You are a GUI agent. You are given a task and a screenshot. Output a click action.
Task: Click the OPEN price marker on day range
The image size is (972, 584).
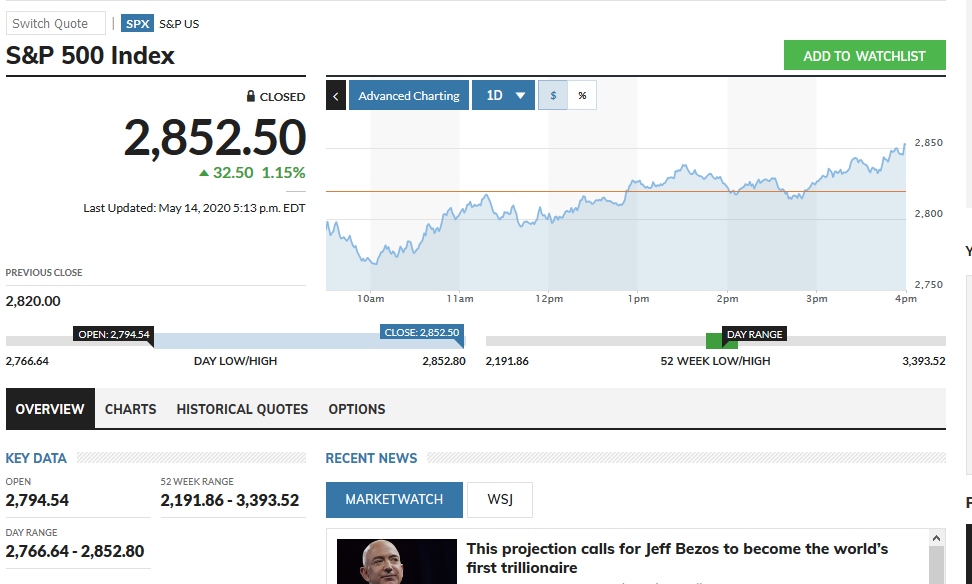coord(113,334)
